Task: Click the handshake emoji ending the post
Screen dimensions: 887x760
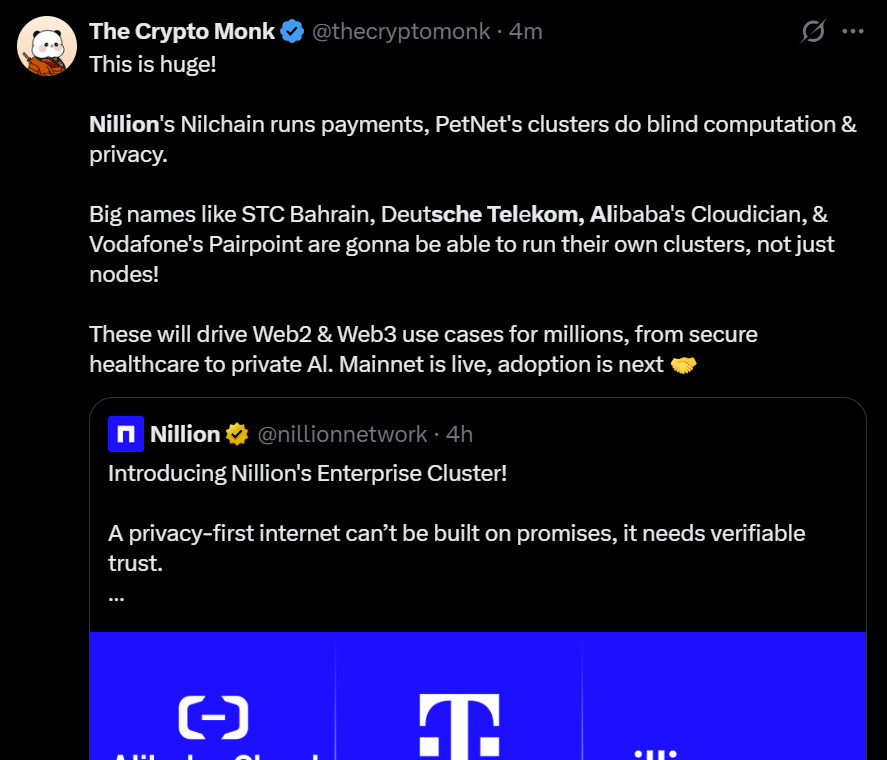Action: click(684, 365)
